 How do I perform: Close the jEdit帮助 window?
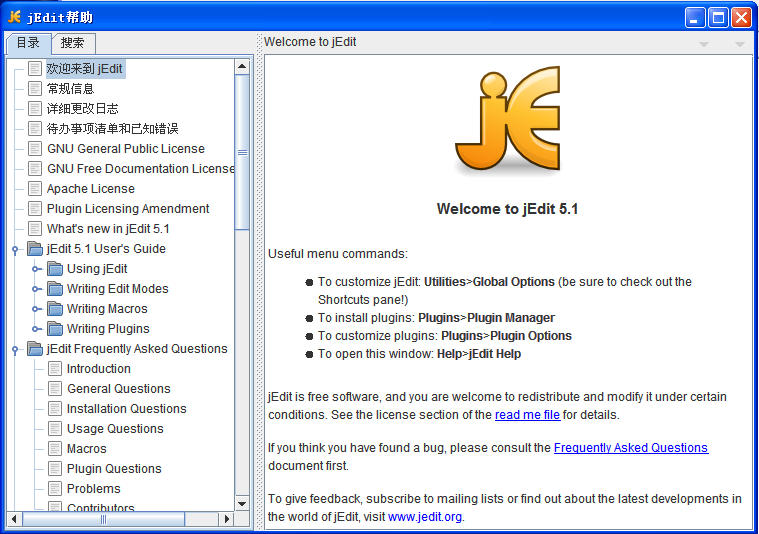tap(742, 18)
